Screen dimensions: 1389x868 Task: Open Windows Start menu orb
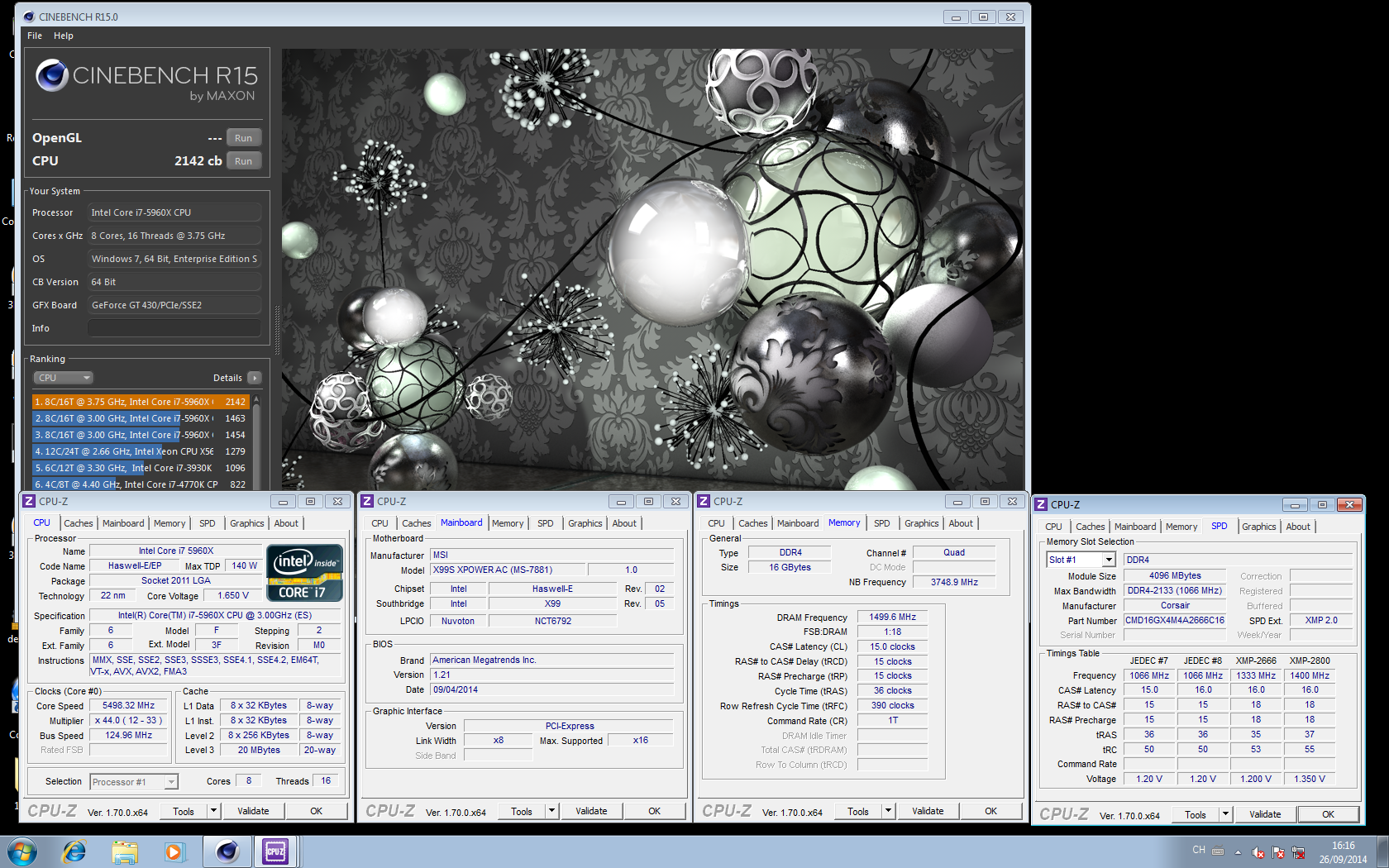[x=21, y=851]
